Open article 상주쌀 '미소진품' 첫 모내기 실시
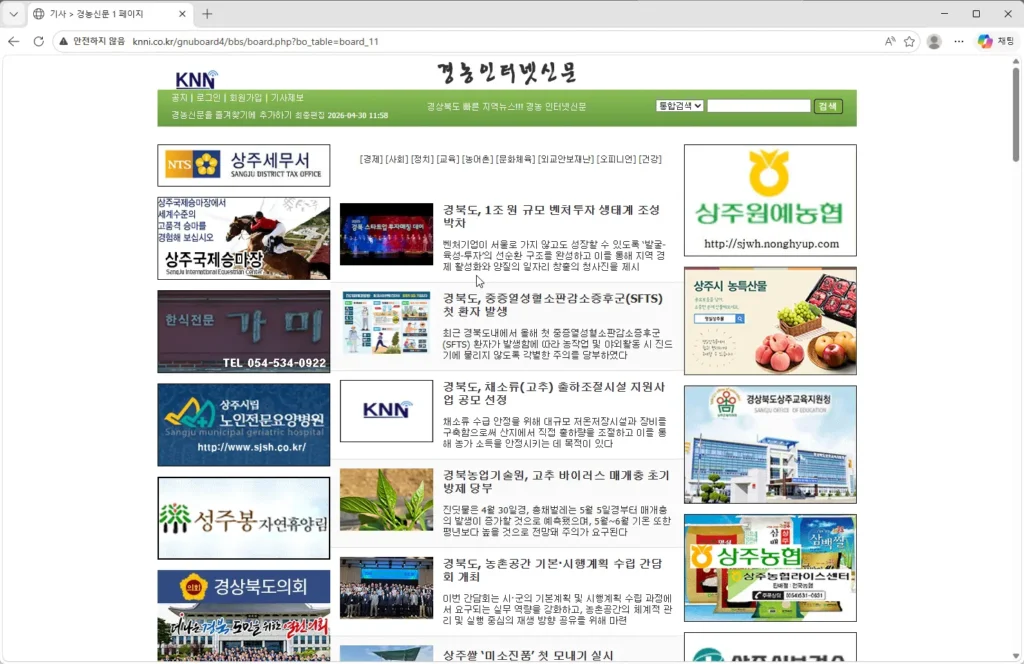1024x664 pixels. pos(528,655)
